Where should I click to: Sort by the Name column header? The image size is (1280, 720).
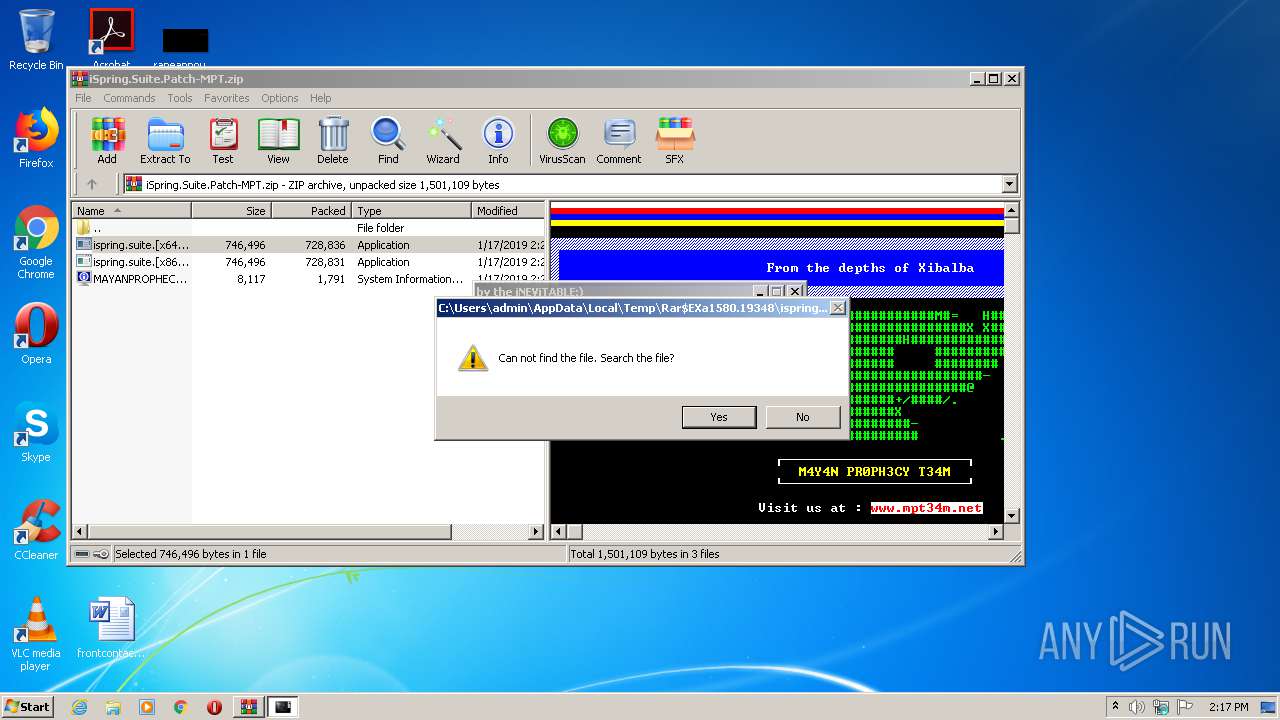(x=131, y=210)
